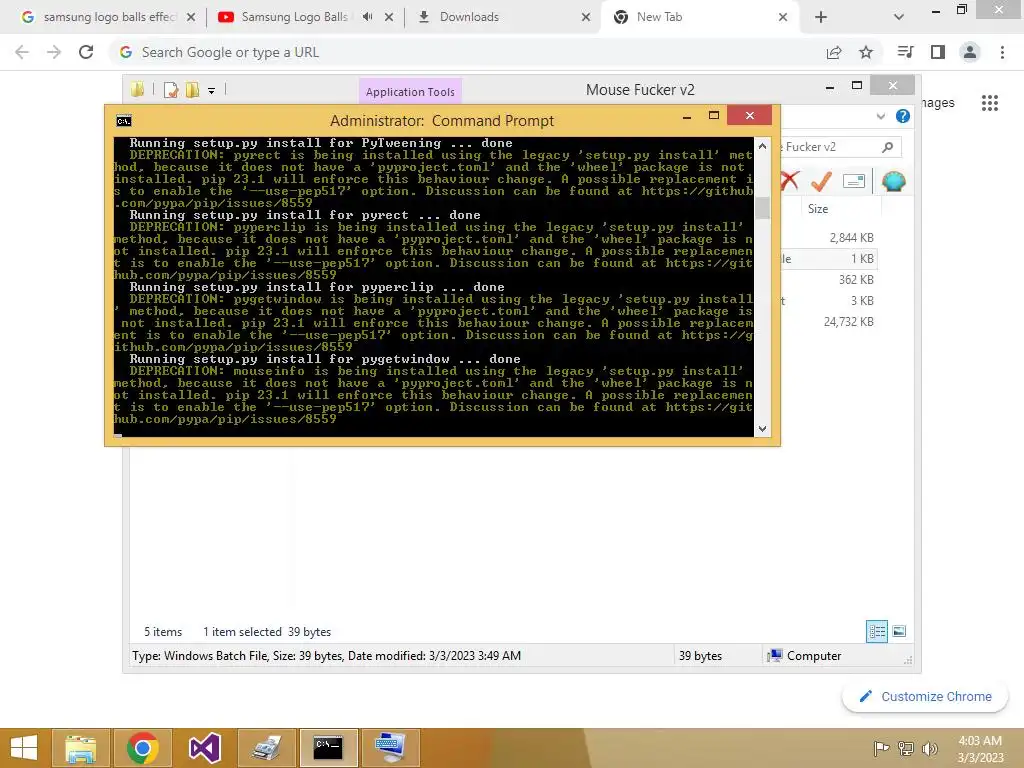The image size is (1024, 768).
Task: Collapse the Explorer ribbon chevron
Action: [x=881, y=116]
